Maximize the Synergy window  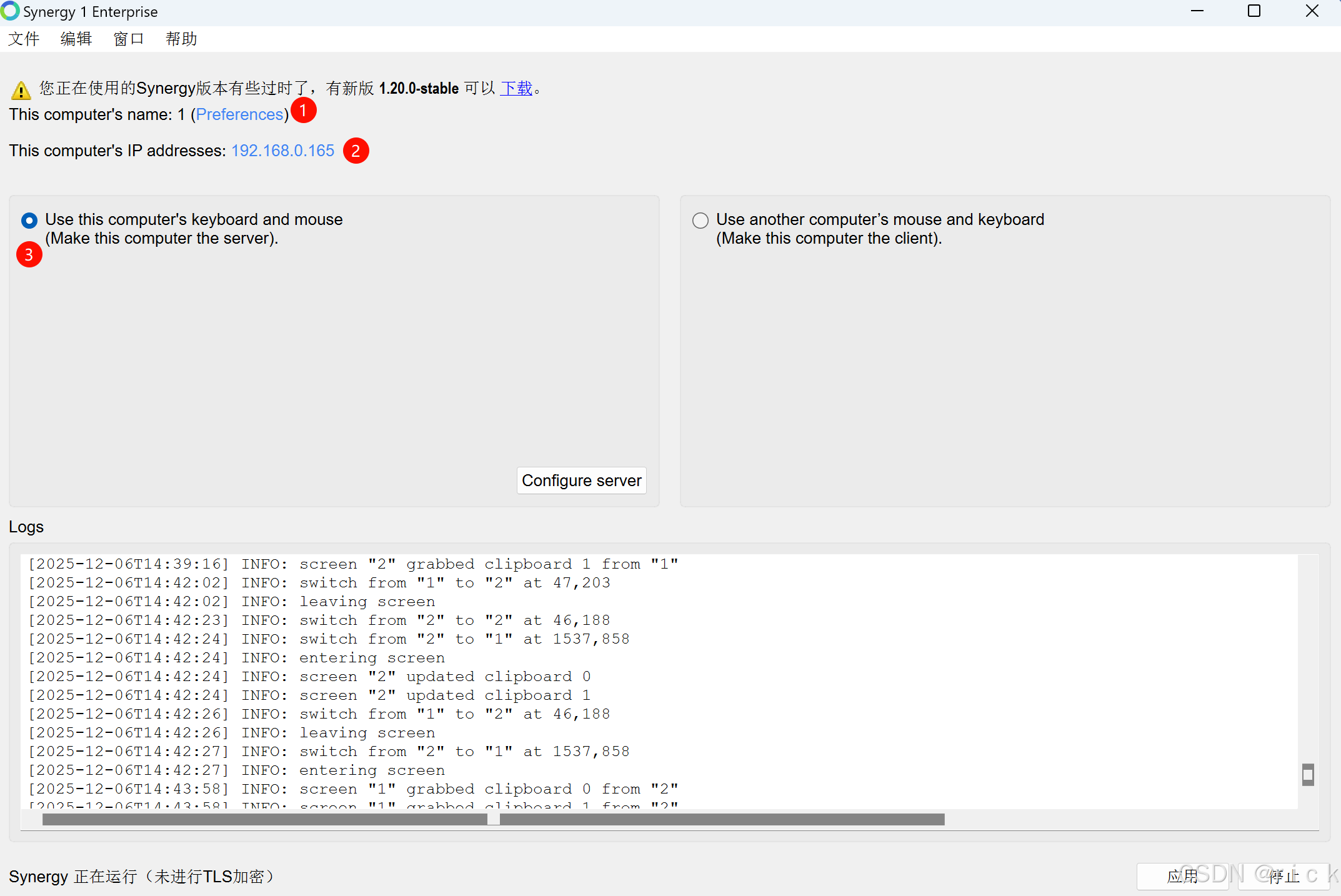(x=1254, y=11)
